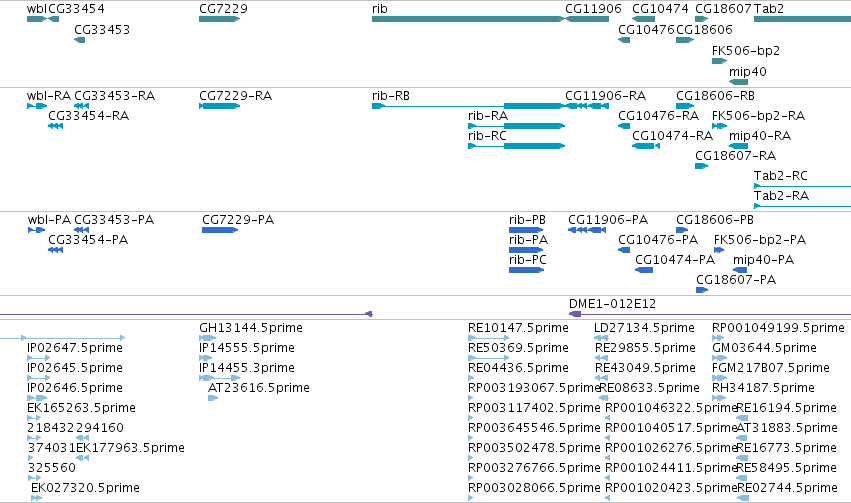Click the CG33453 gene label

pyautogui.click(x=102, y=29)
